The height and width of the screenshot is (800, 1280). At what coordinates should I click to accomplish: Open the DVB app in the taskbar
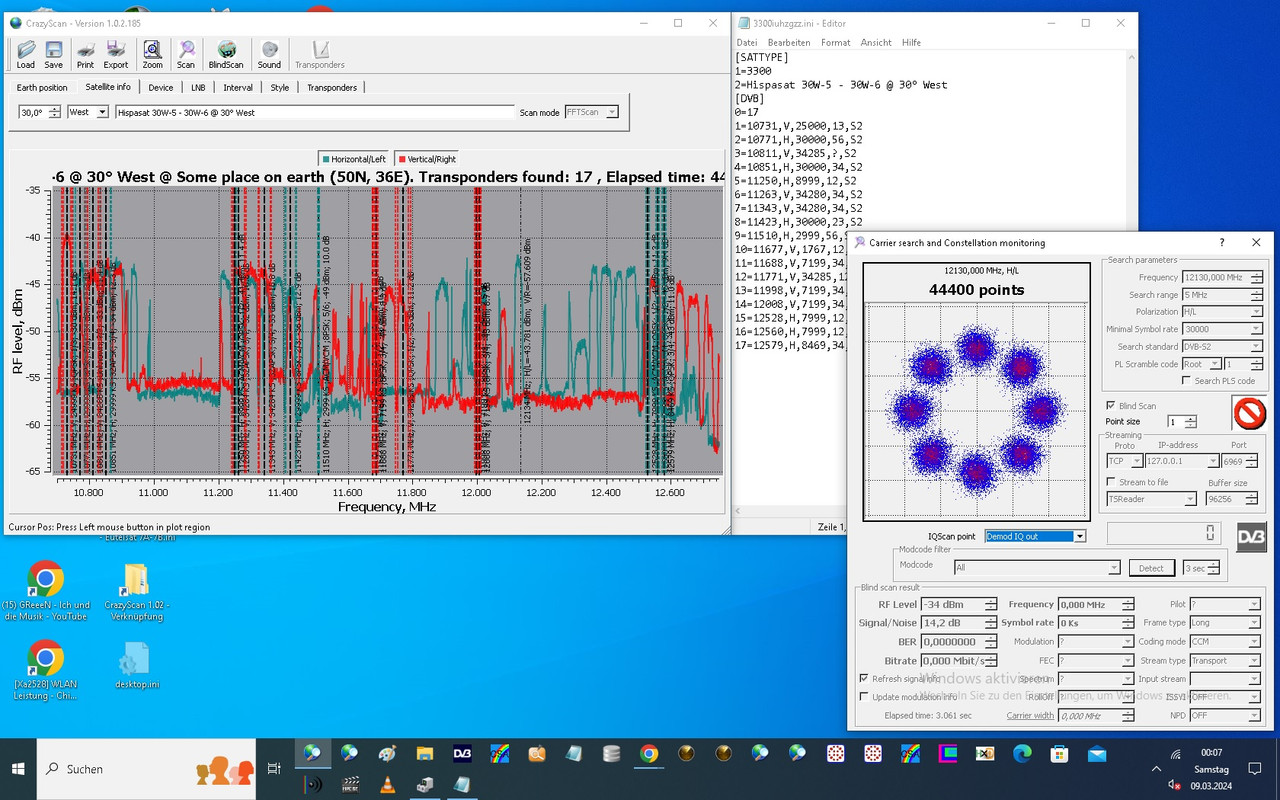462,754
